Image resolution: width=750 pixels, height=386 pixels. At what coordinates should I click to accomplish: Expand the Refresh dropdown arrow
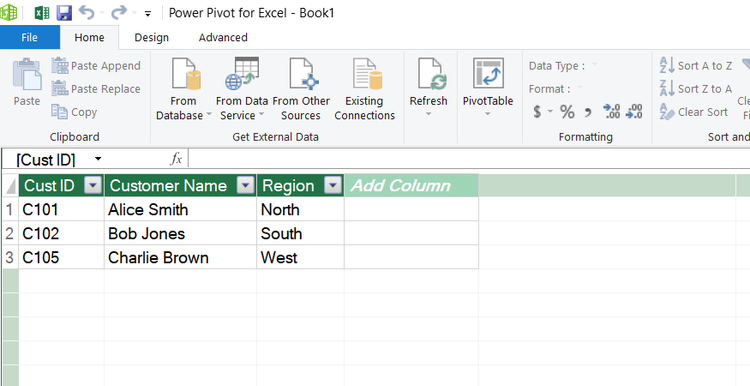[429, 114]
